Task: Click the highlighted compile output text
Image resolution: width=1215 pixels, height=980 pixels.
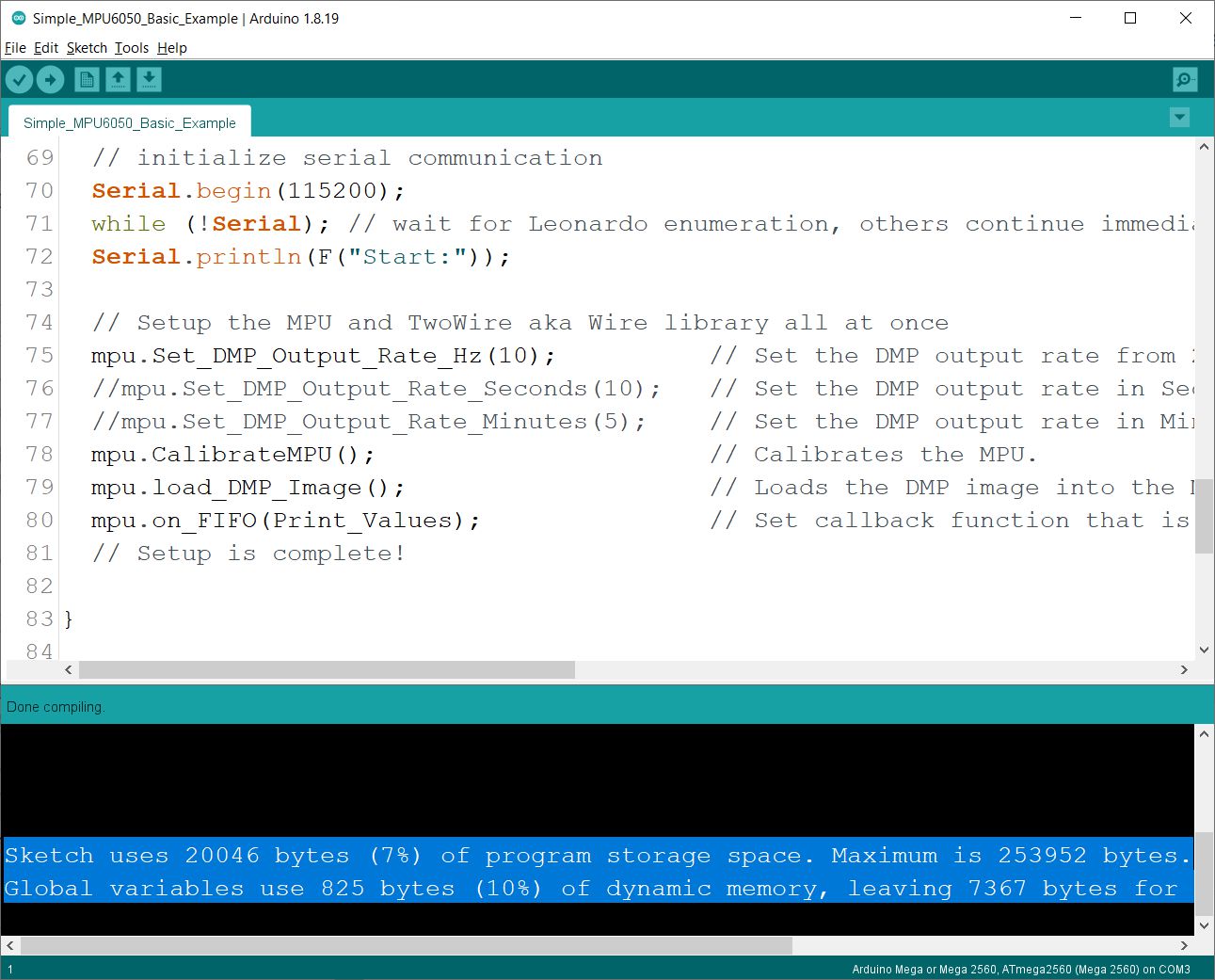Action: (x=565, y=871)
